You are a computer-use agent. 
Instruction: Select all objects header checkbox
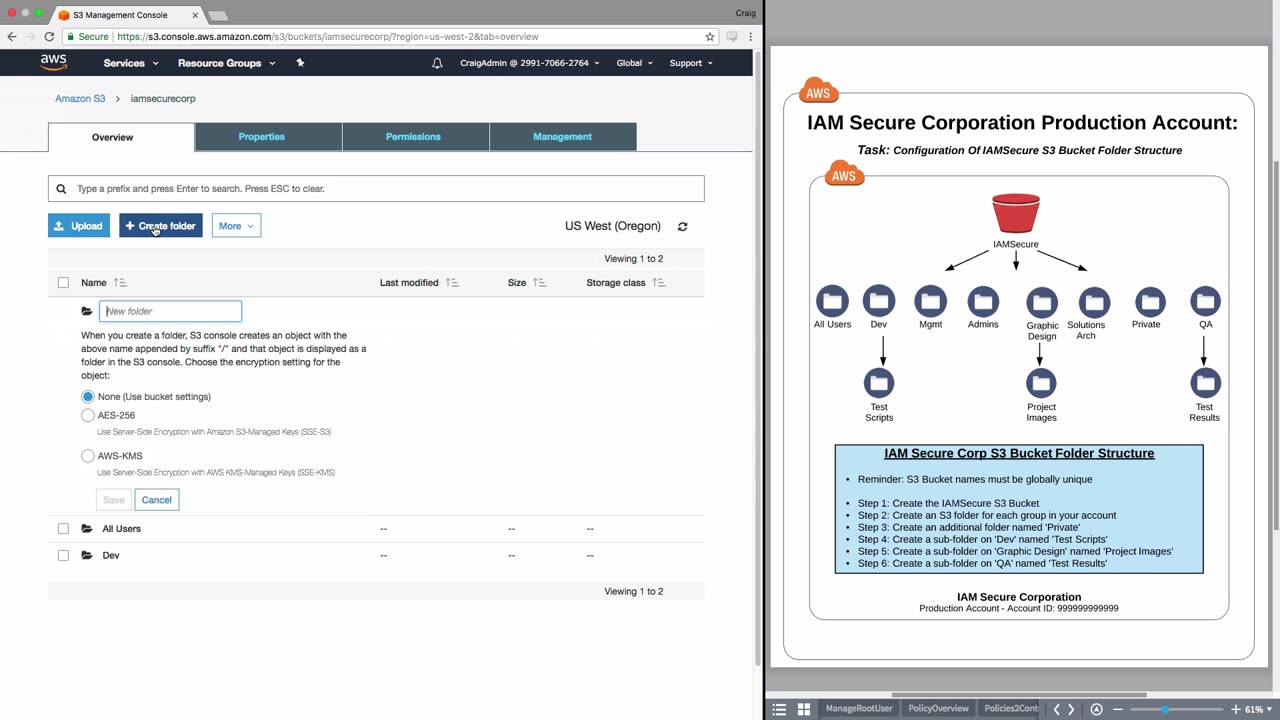tap(63, 283)
